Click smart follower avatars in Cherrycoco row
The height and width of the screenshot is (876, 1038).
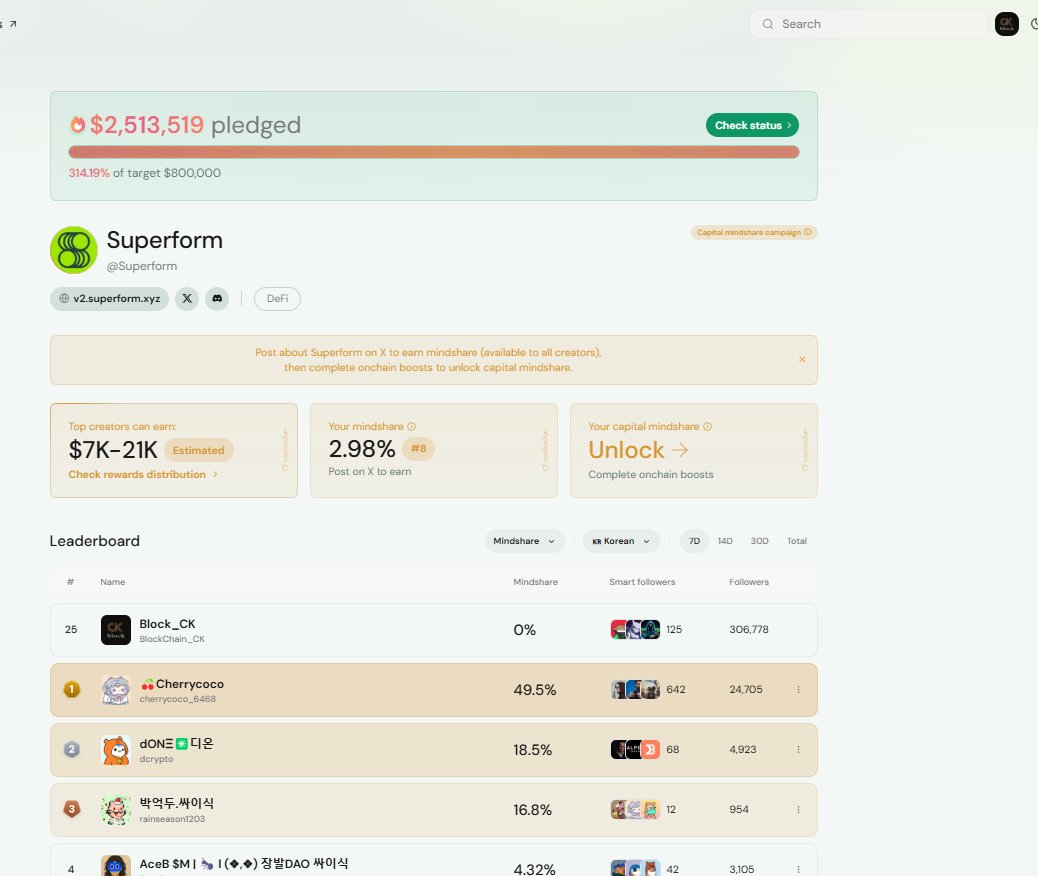[635, 689]
